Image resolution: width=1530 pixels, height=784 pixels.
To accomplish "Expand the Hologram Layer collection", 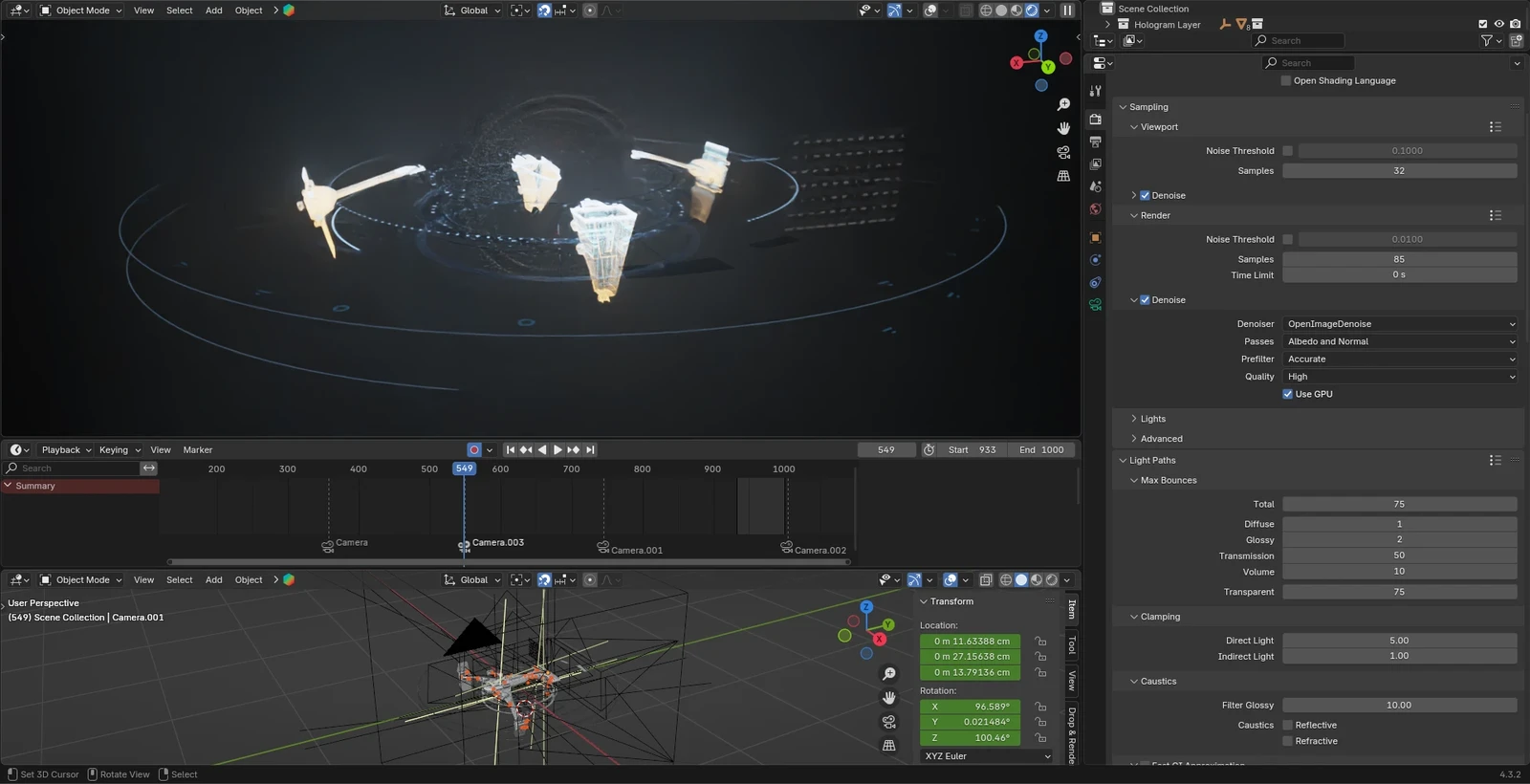I will (x=1107, y=25).
